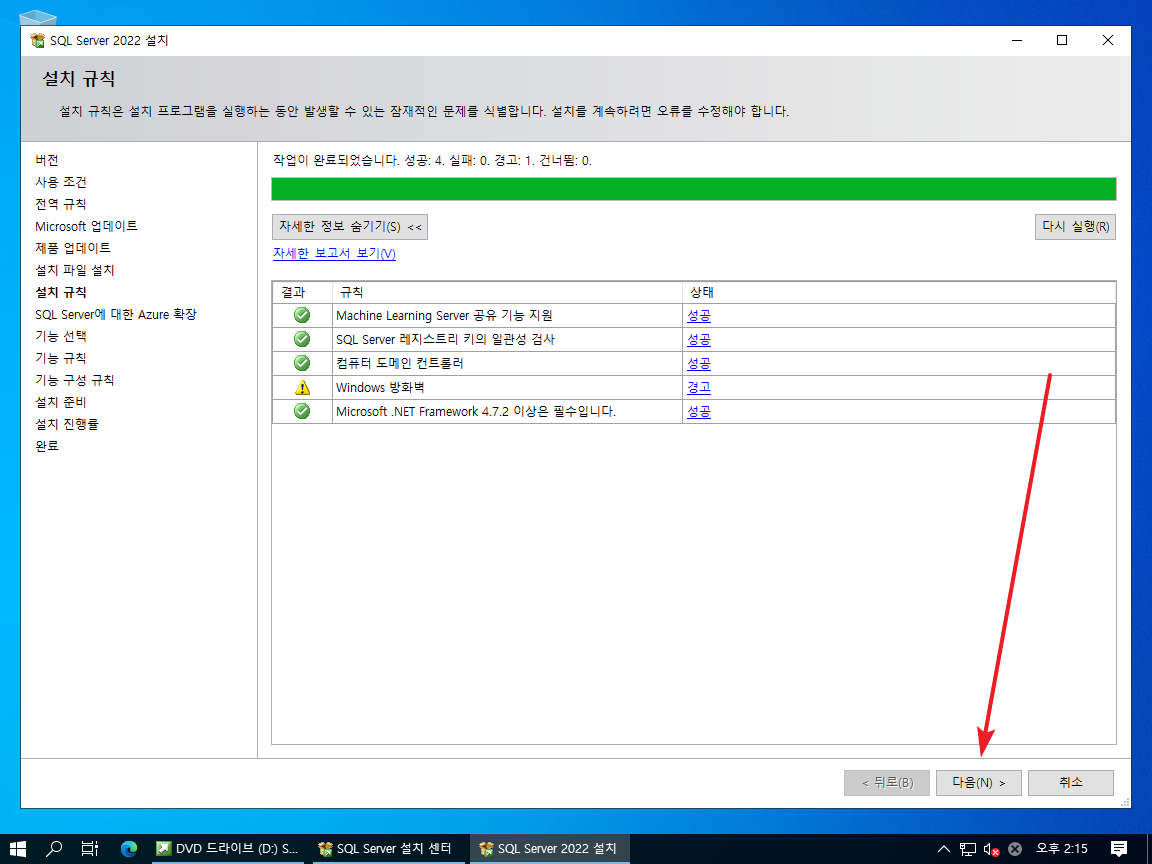Open the Windows Start menu
This screenshot has height=864, width=1152.
18,849
